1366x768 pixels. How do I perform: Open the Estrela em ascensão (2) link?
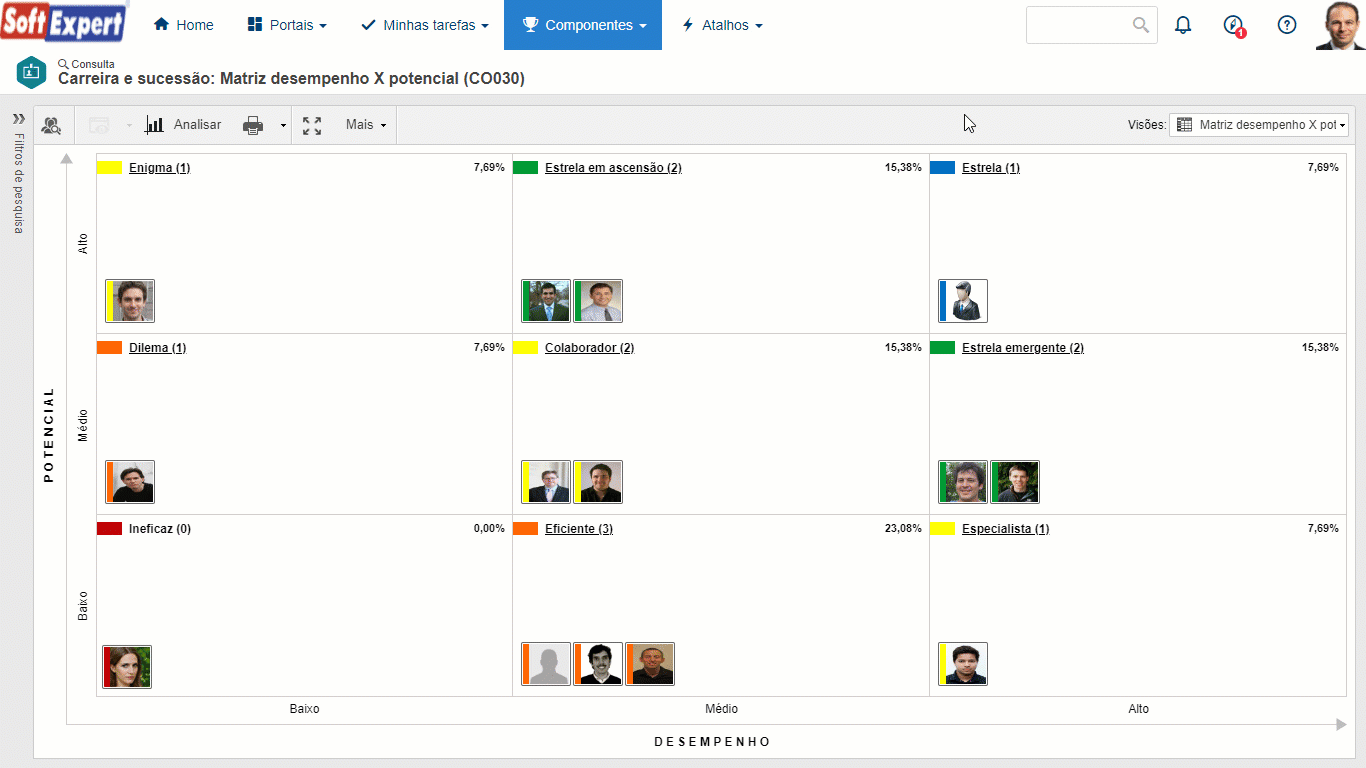(613, 168)
